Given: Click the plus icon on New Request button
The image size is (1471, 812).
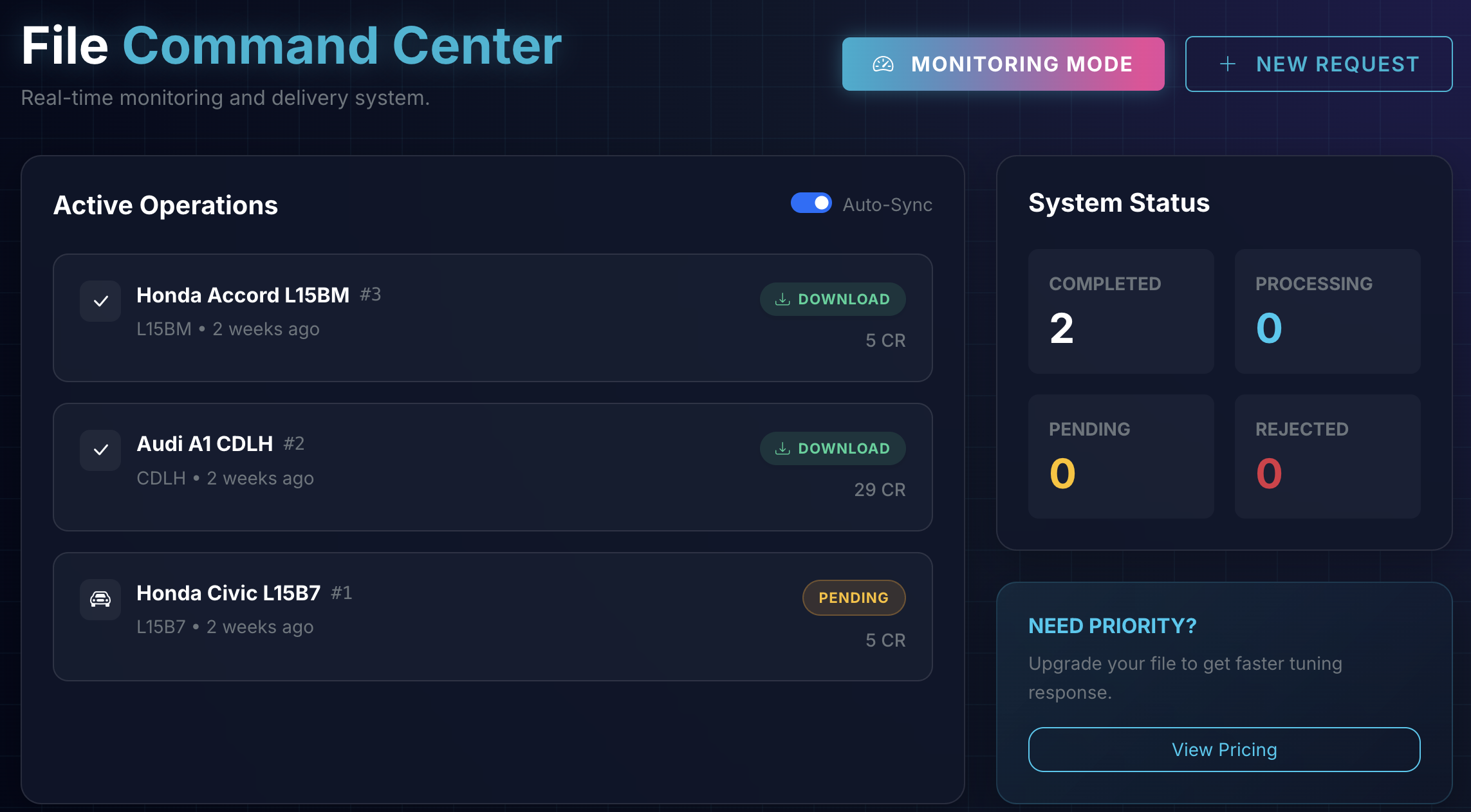Looking at the screenshot, I should click(x=1228, y=64).
